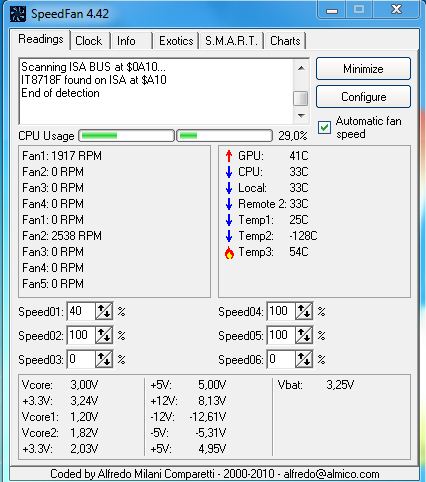This screenshot has height=482, width=426.
Task: Click the Configure button
Action: 363,97
